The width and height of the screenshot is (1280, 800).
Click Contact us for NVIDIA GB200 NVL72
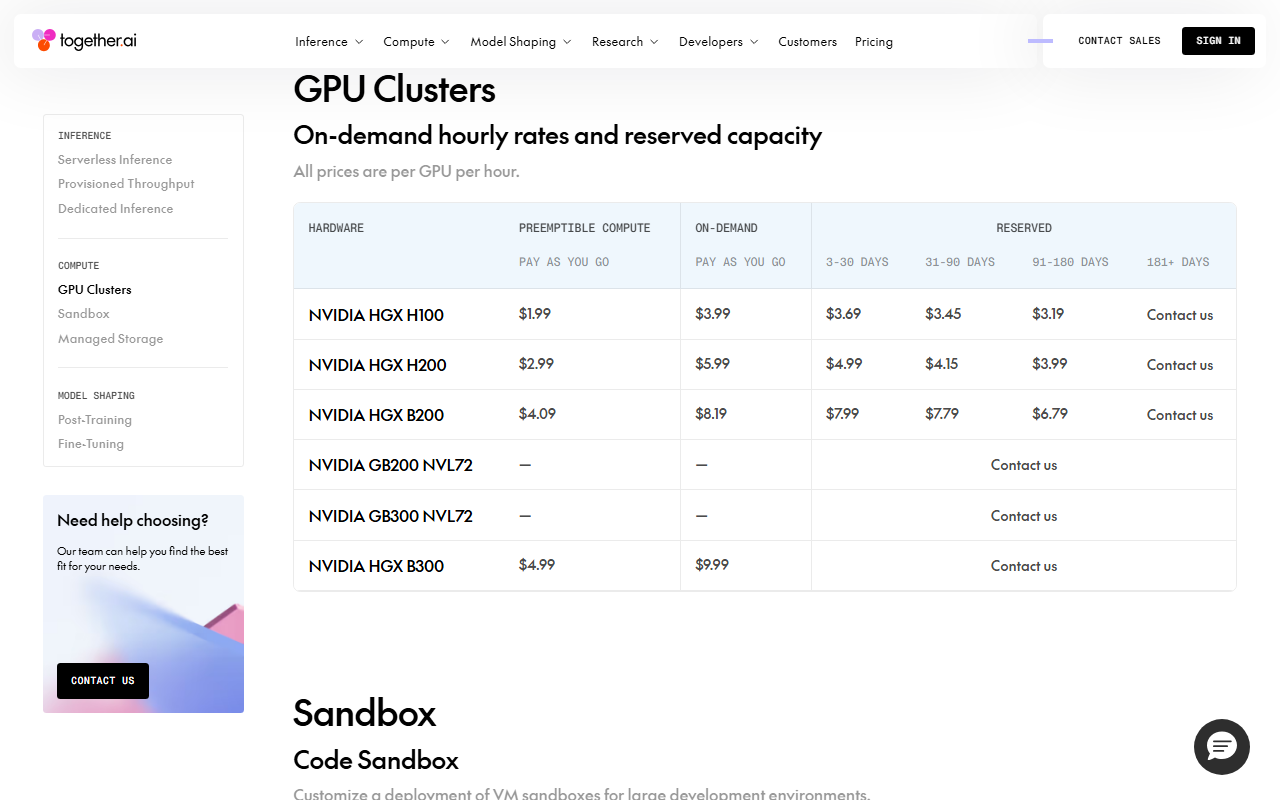pyautogui.click(x=1024, y=465)
